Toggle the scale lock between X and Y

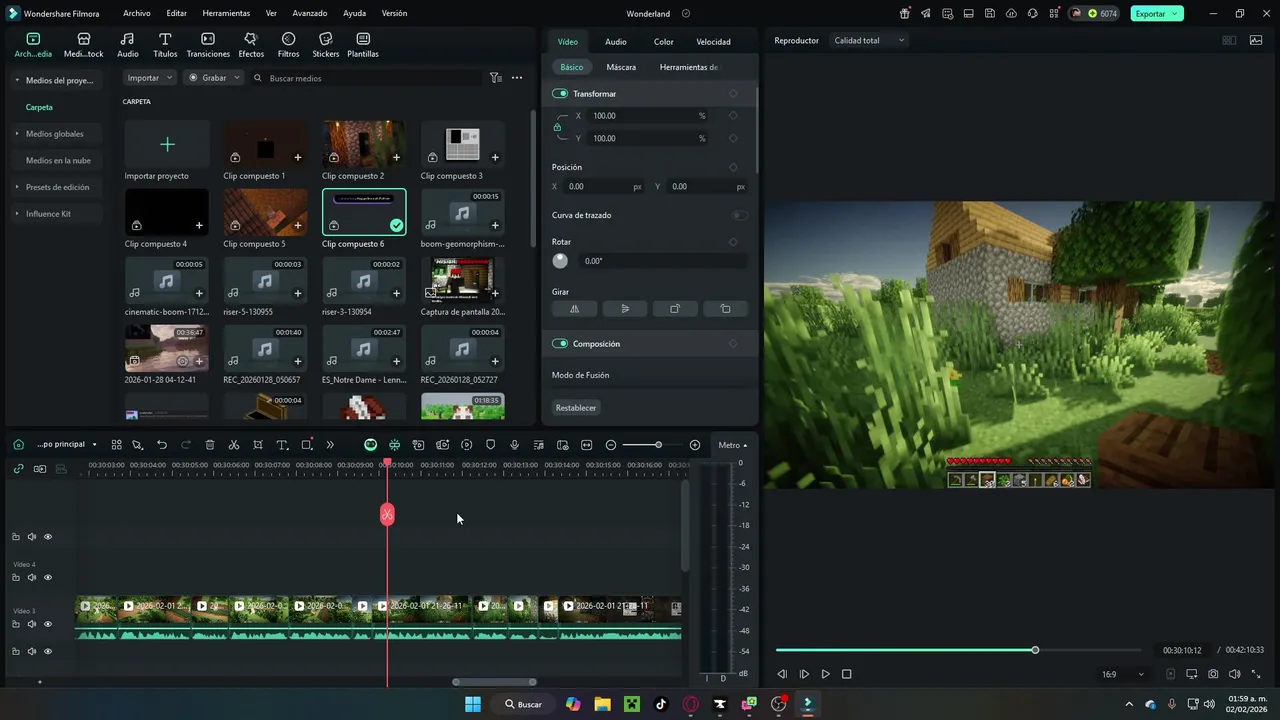coord(557,127)
